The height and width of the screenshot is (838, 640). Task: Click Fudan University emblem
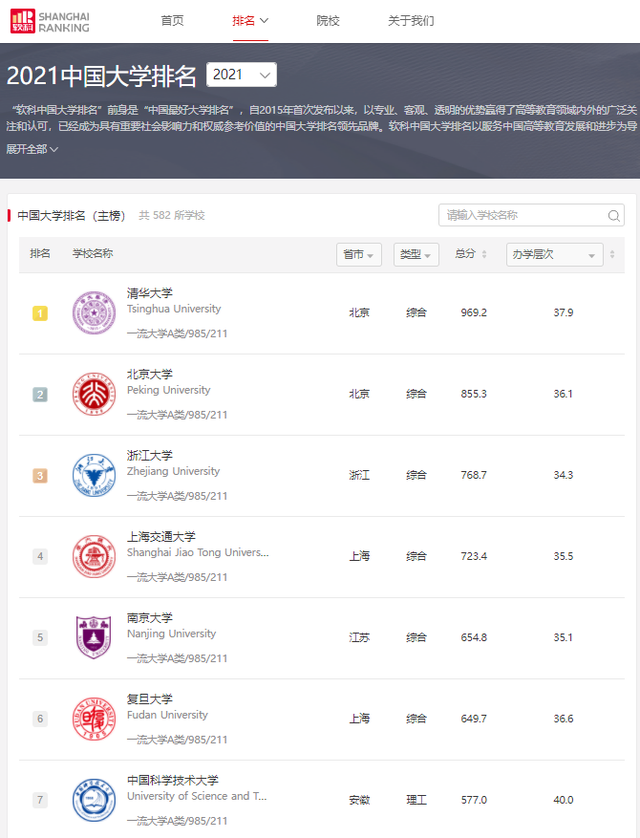(94, 719)
